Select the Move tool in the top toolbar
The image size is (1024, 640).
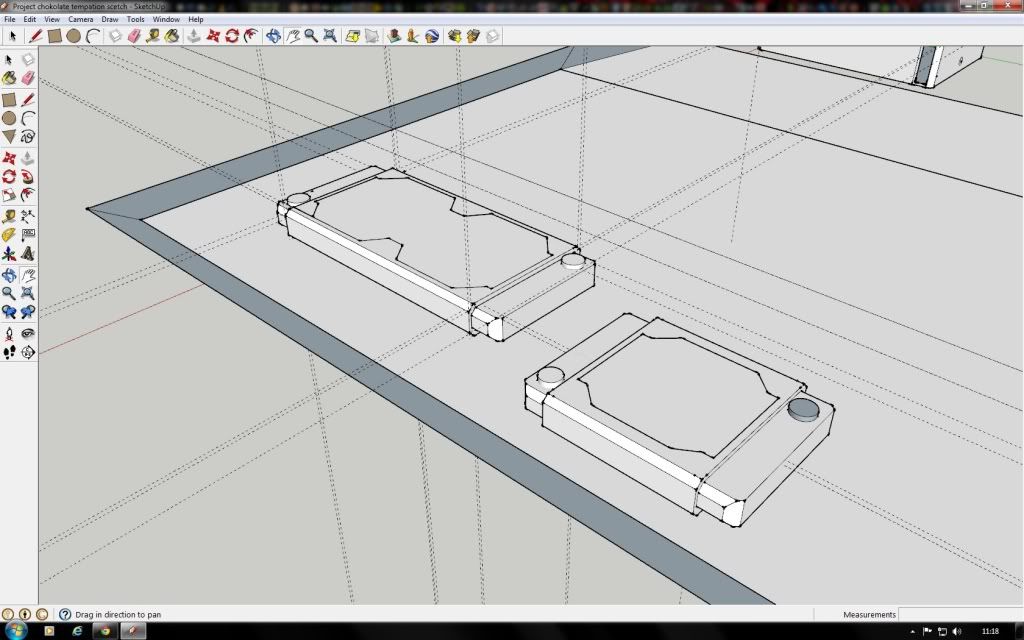click(213, 36)
